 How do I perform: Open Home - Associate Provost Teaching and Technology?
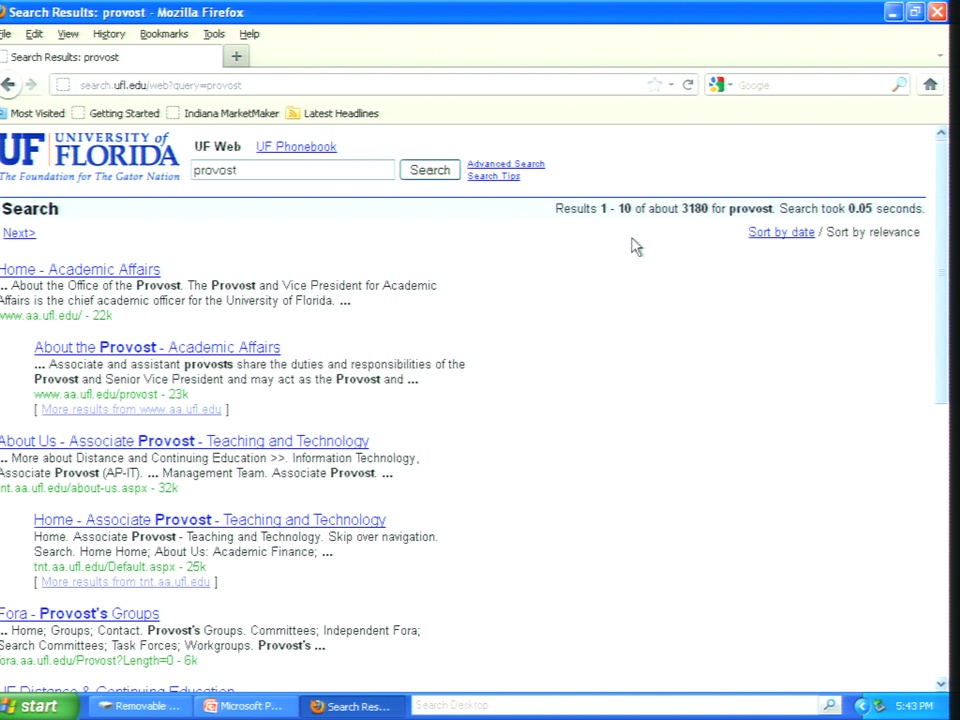pyautogui.click(x=209, y=520)
